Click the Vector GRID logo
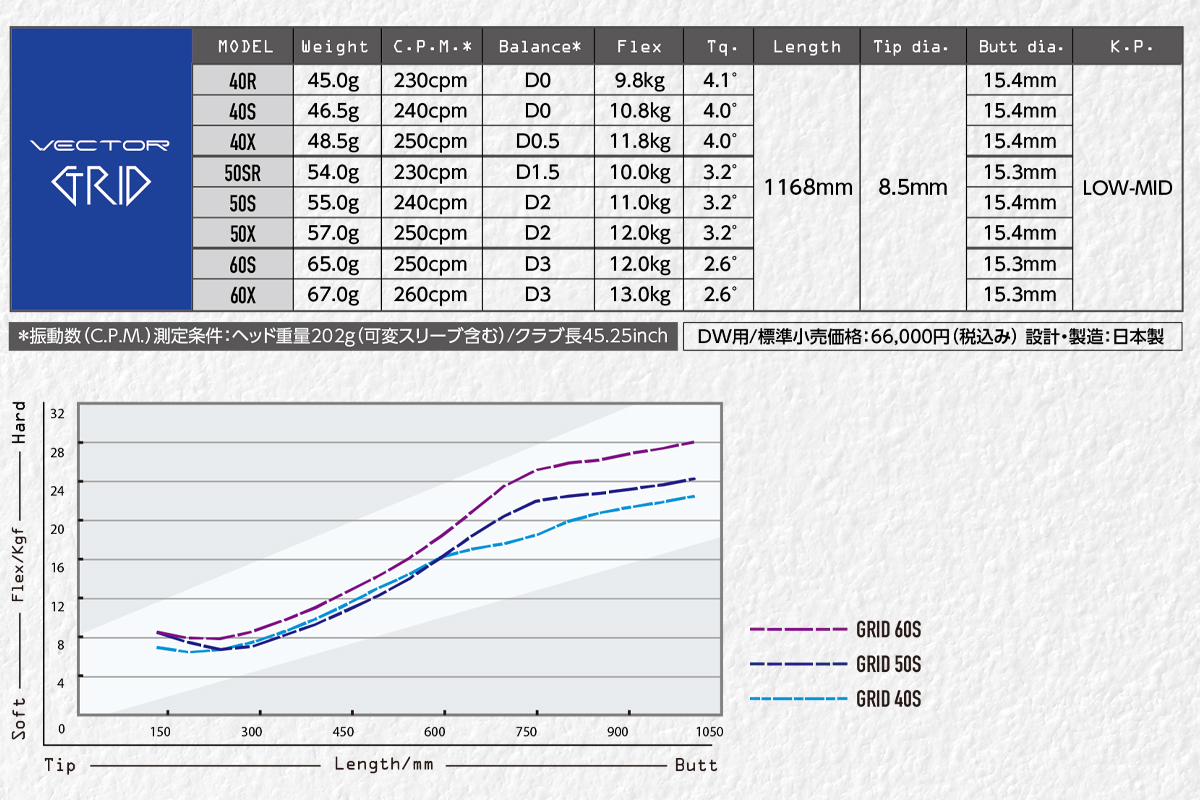Screen dimensions: 1200x800 coord(100,170)
